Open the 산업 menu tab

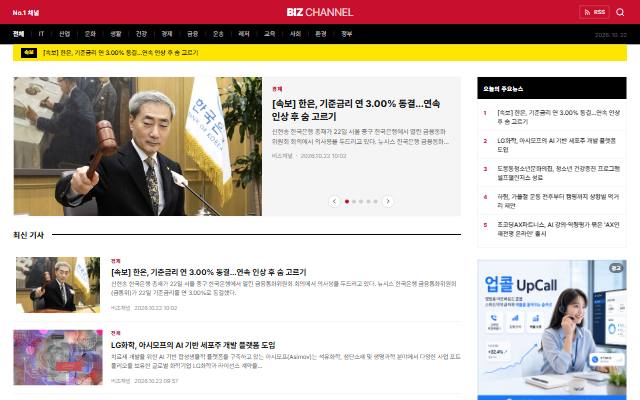click(x=64, y=34)
